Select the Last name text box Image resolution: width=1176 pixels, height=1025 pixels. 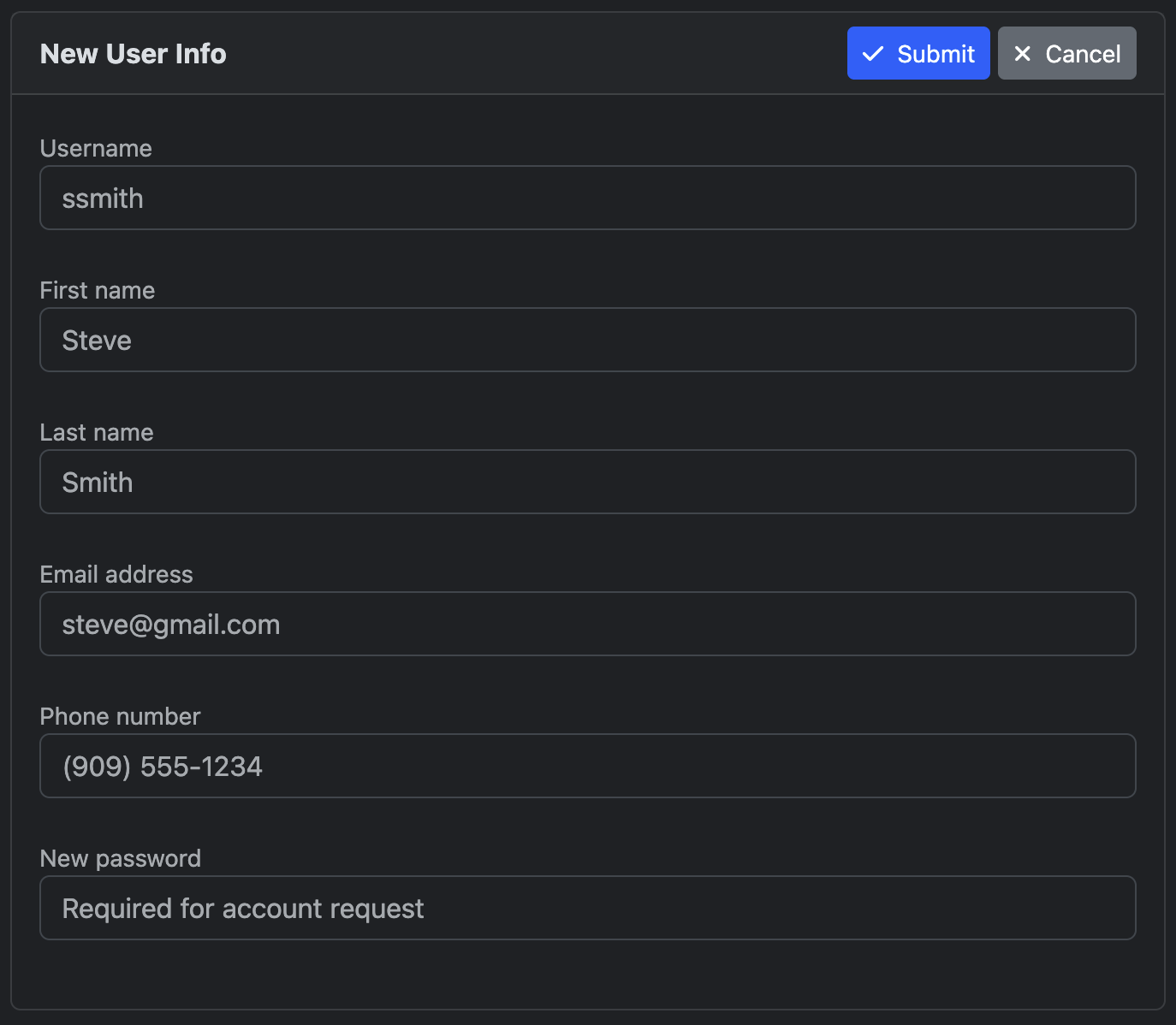[587, 482]
